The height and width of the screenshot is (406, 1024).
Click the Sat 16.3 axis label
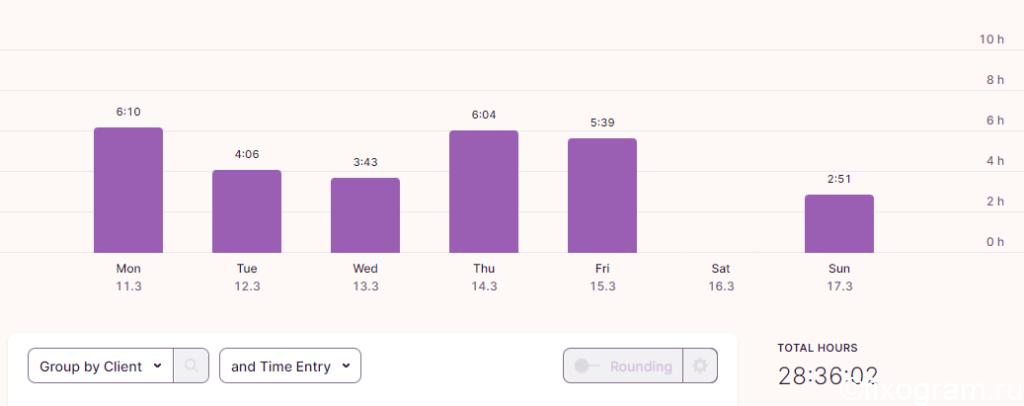[x=721, y=277]
